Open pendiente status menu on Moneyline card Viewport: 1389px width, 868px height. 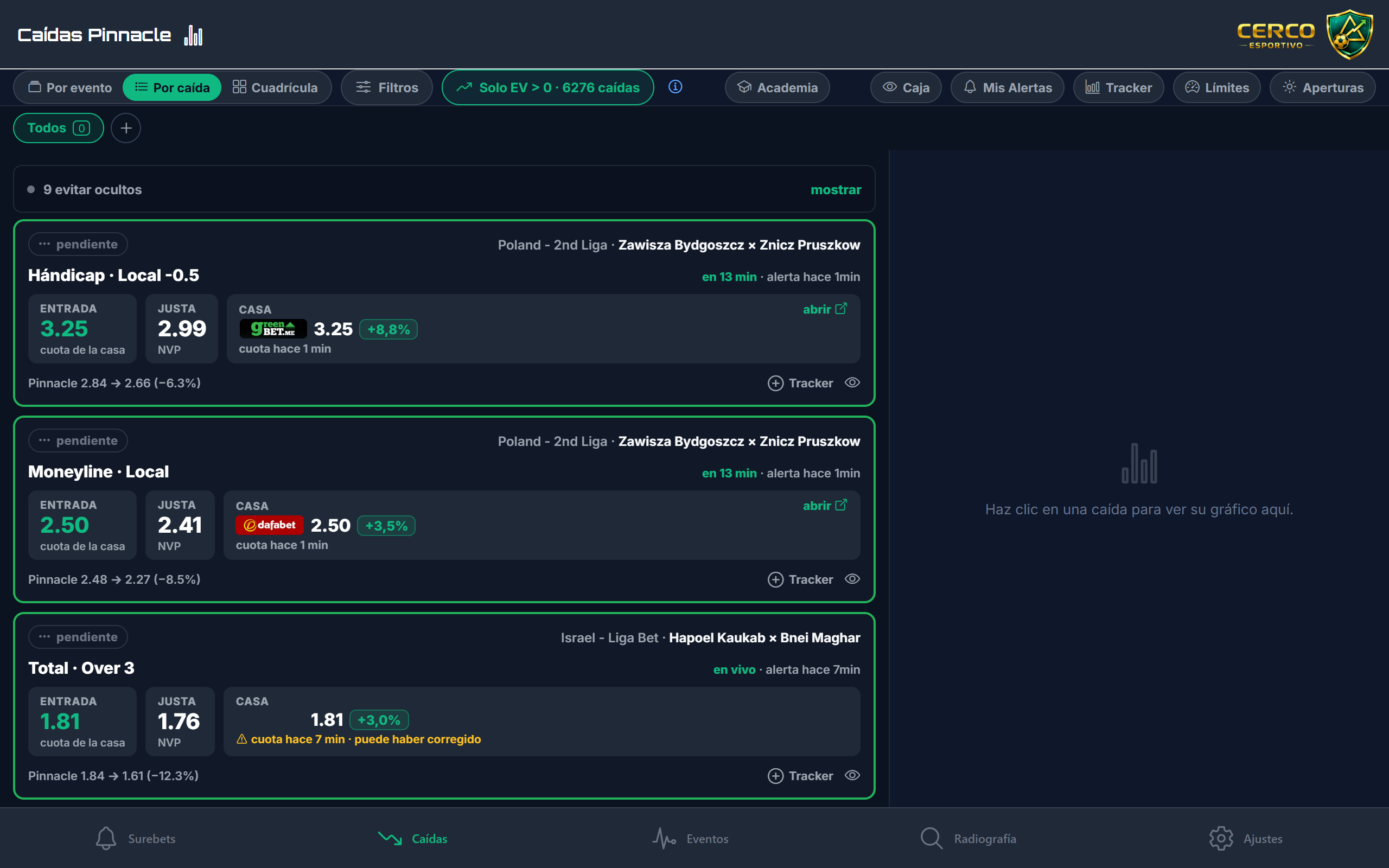pyautogui.click(x=78, y=441)
